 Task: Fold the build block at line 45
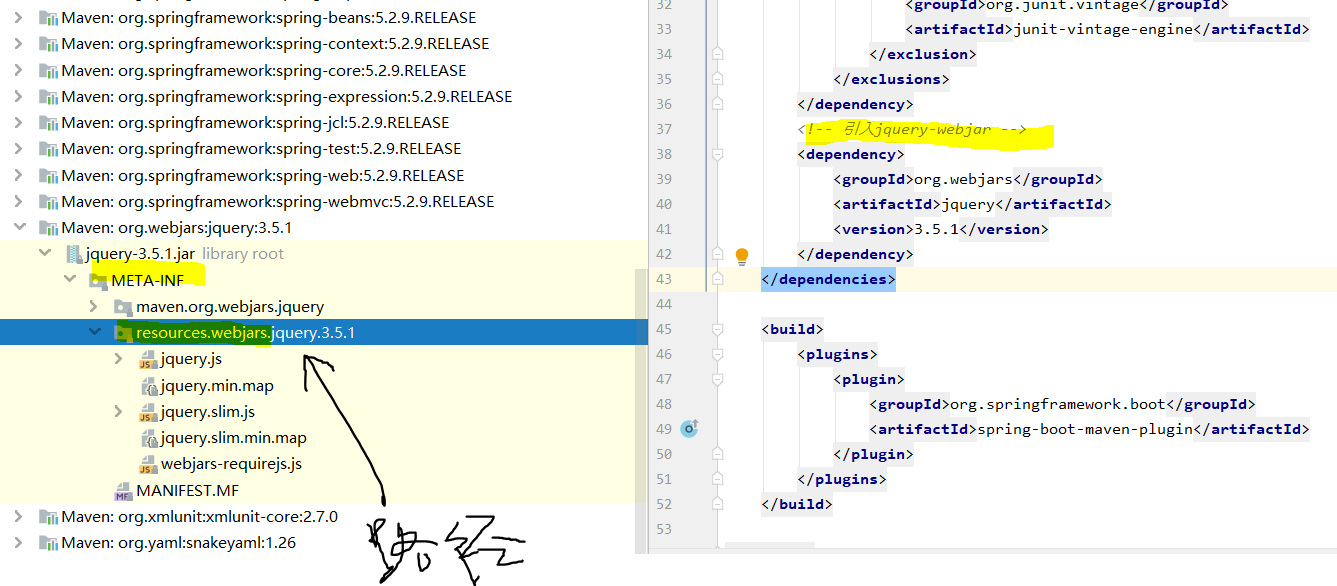pyautogui.click(x=717, y=329)
